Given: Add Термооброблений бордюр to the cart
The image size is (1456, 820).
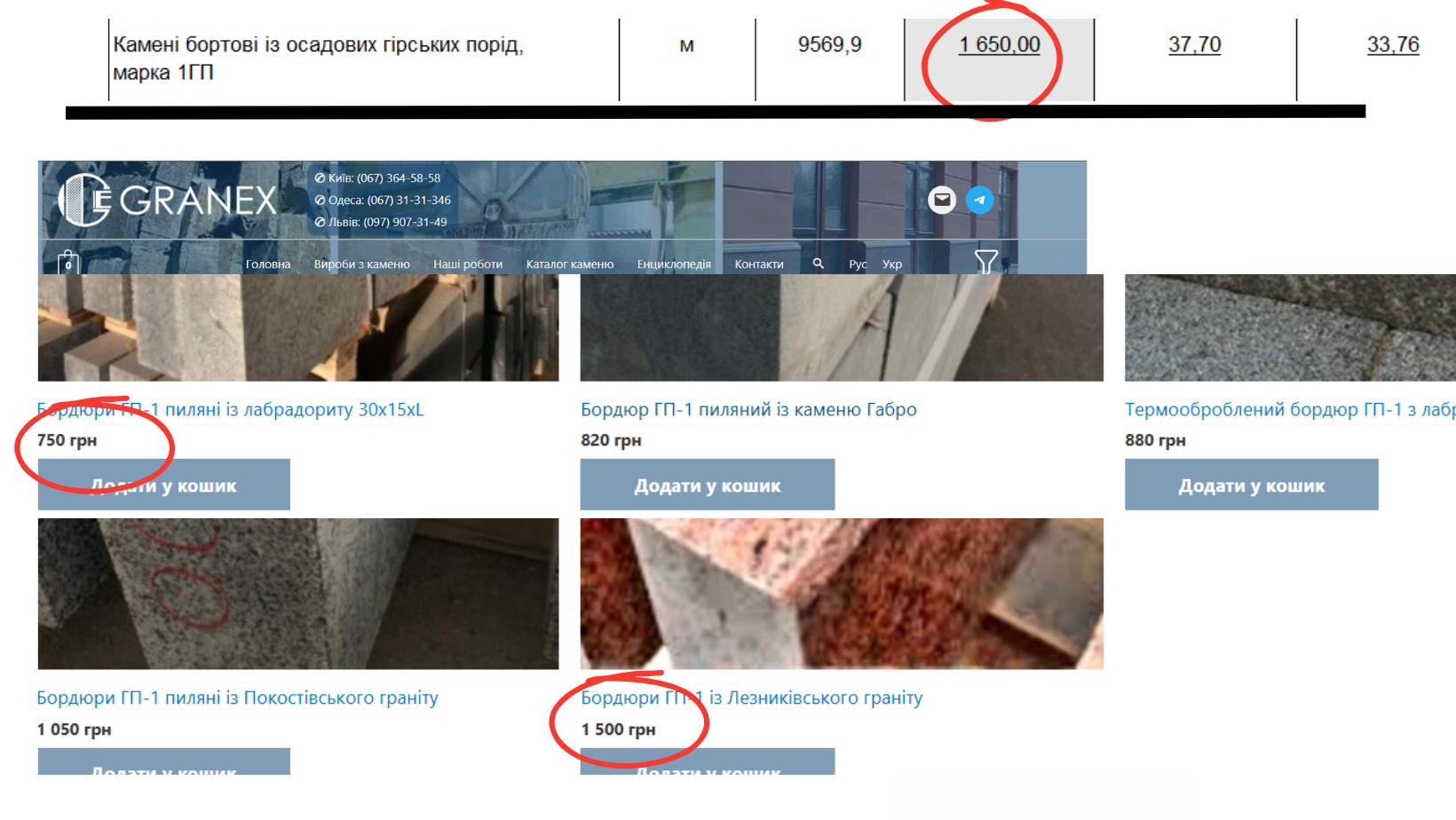Looking at the screenshot, I should coord(1251,485).
